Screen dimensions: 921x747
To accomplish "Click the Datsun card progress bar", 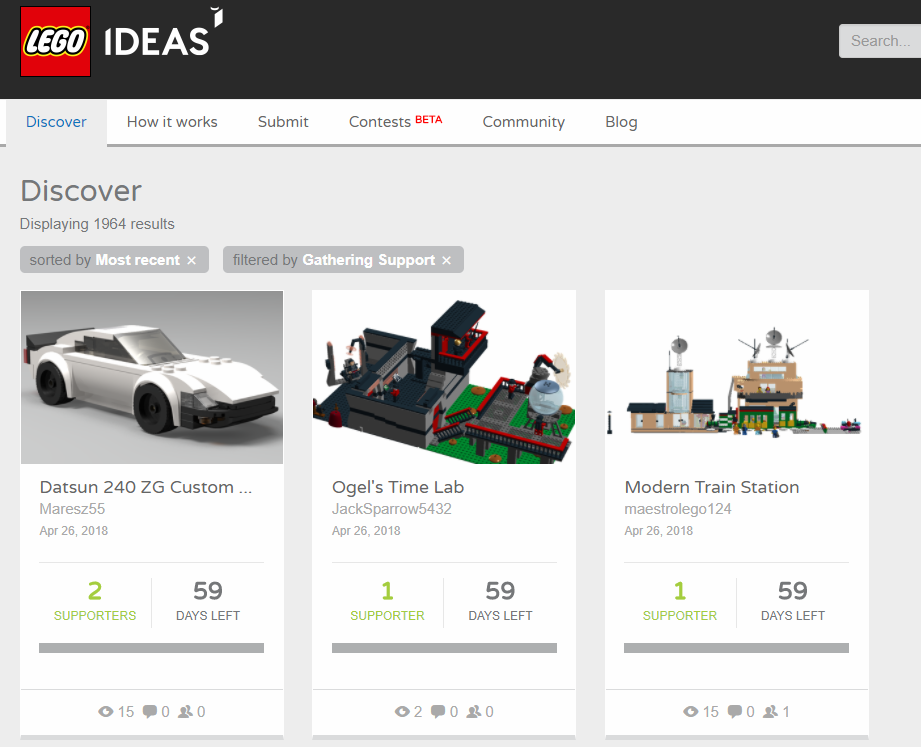I will point(152,648).
